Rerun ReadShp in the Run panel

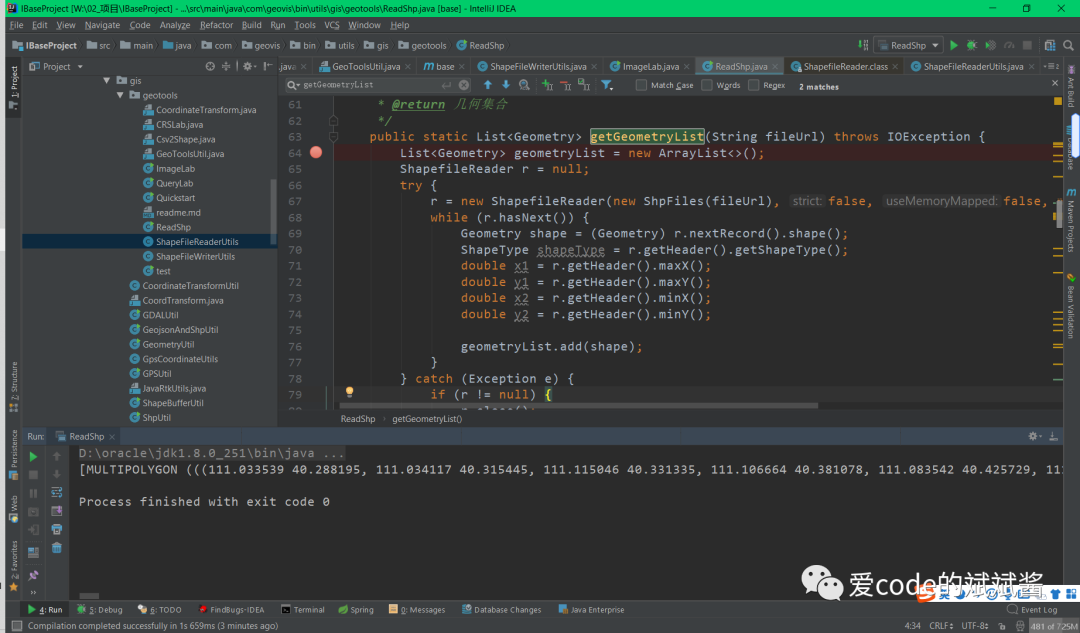(x=33, y=457)
